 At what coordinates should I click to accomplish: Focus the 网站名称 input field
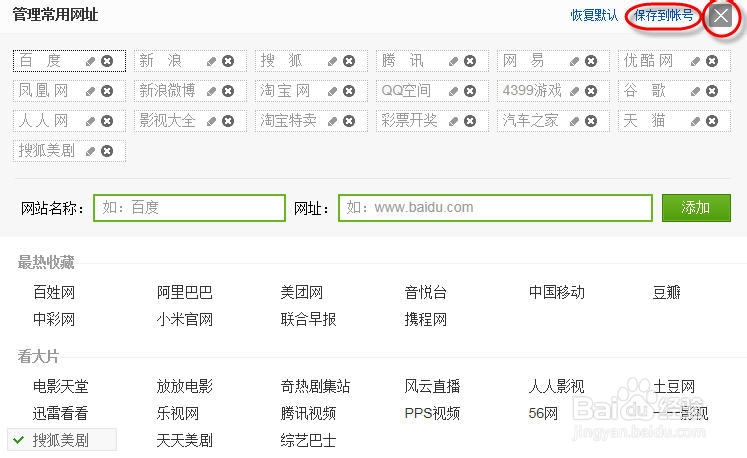point(190,208)
